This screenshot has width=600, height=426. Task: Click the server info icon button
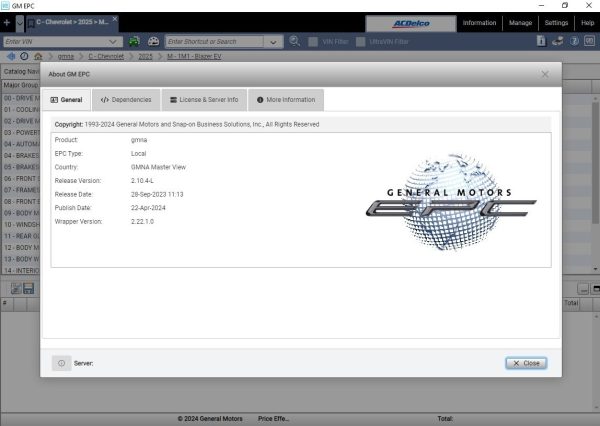pyautogui.click(x=61, y=363)
